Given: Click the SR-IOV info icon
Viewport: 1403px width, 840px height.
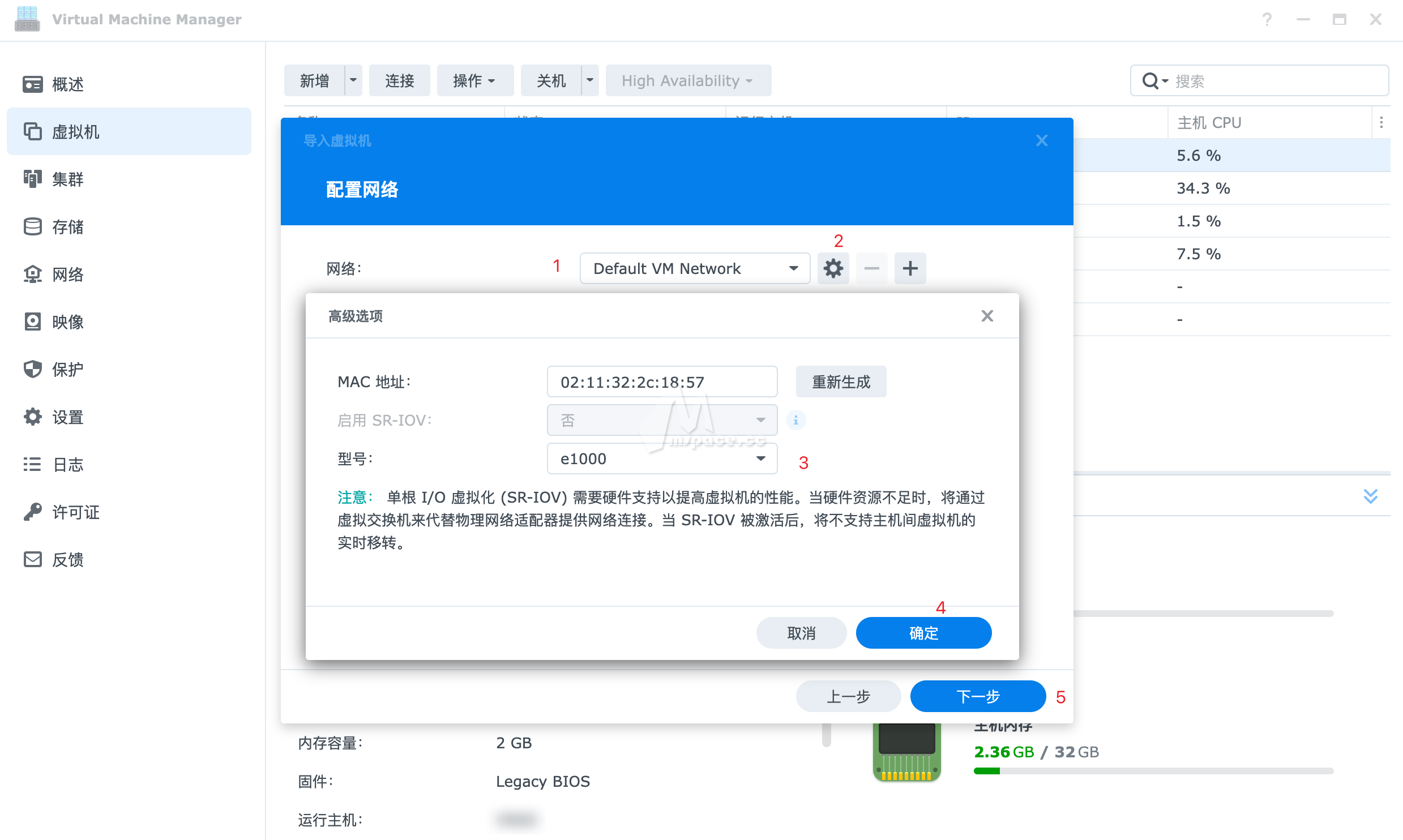Looking at the screenshot, I should [795, 420].
